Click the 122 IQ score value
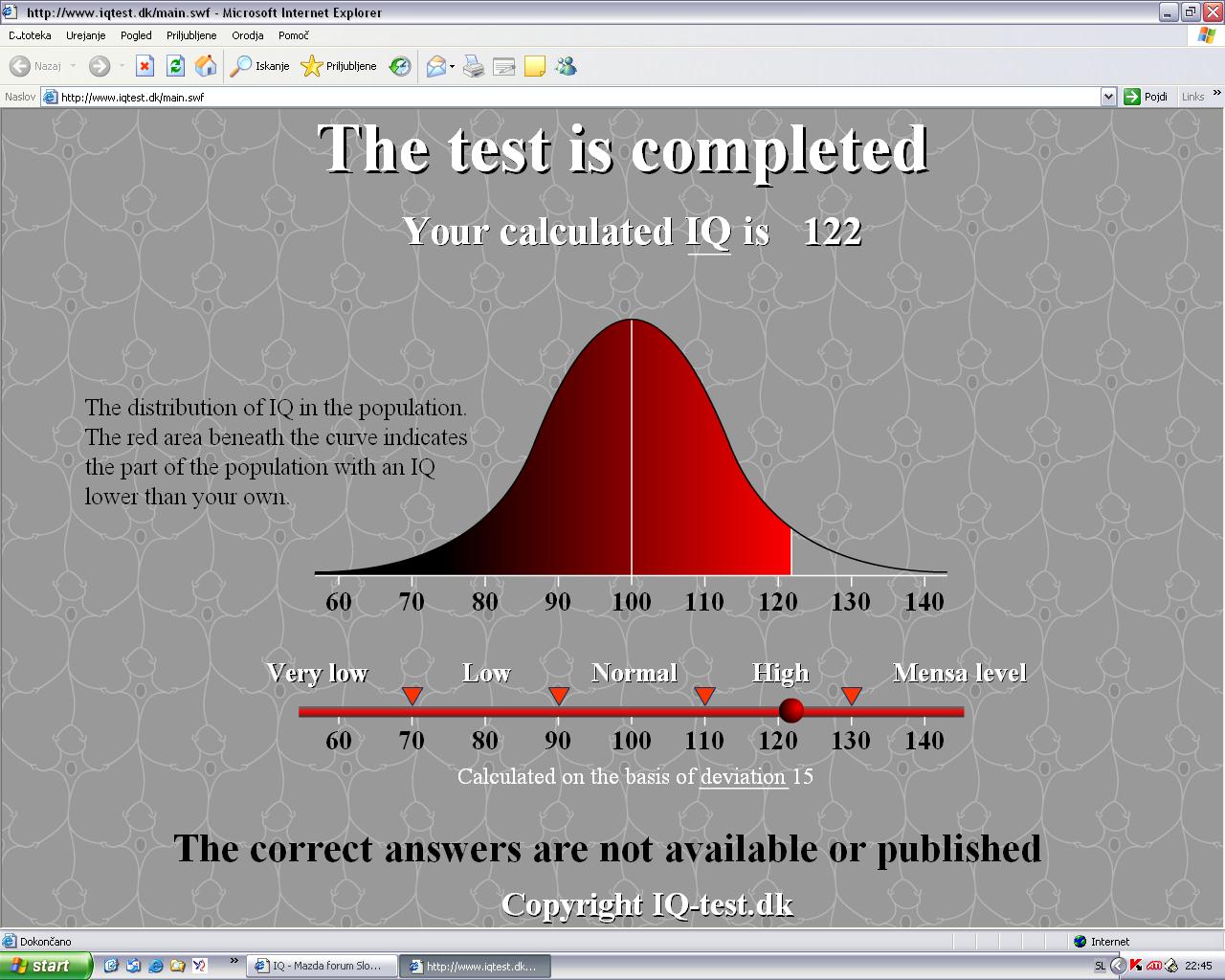Screen dimensions: 1225x980 (x=833, y=233)
